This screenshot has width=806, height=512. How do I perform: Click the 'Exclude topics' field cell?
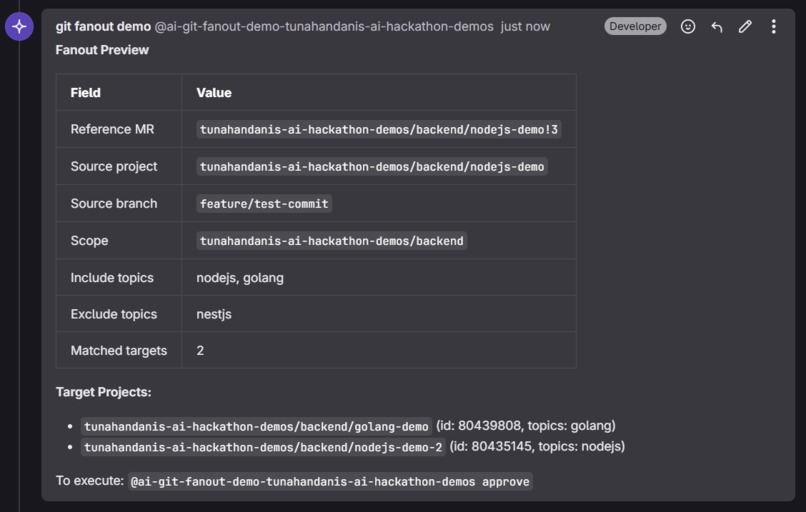(119, 314)
